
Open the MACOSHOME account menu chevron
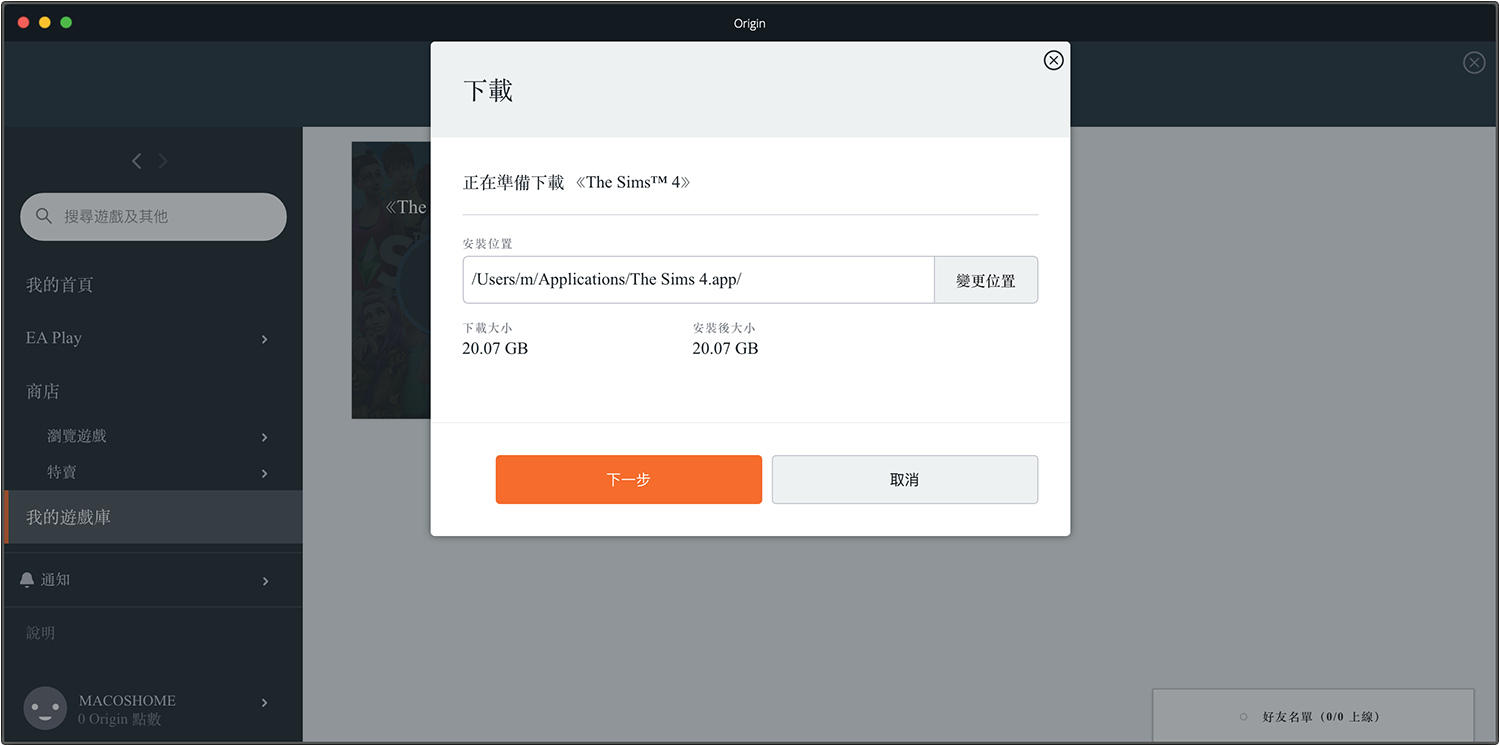click(x=264, y=703)
